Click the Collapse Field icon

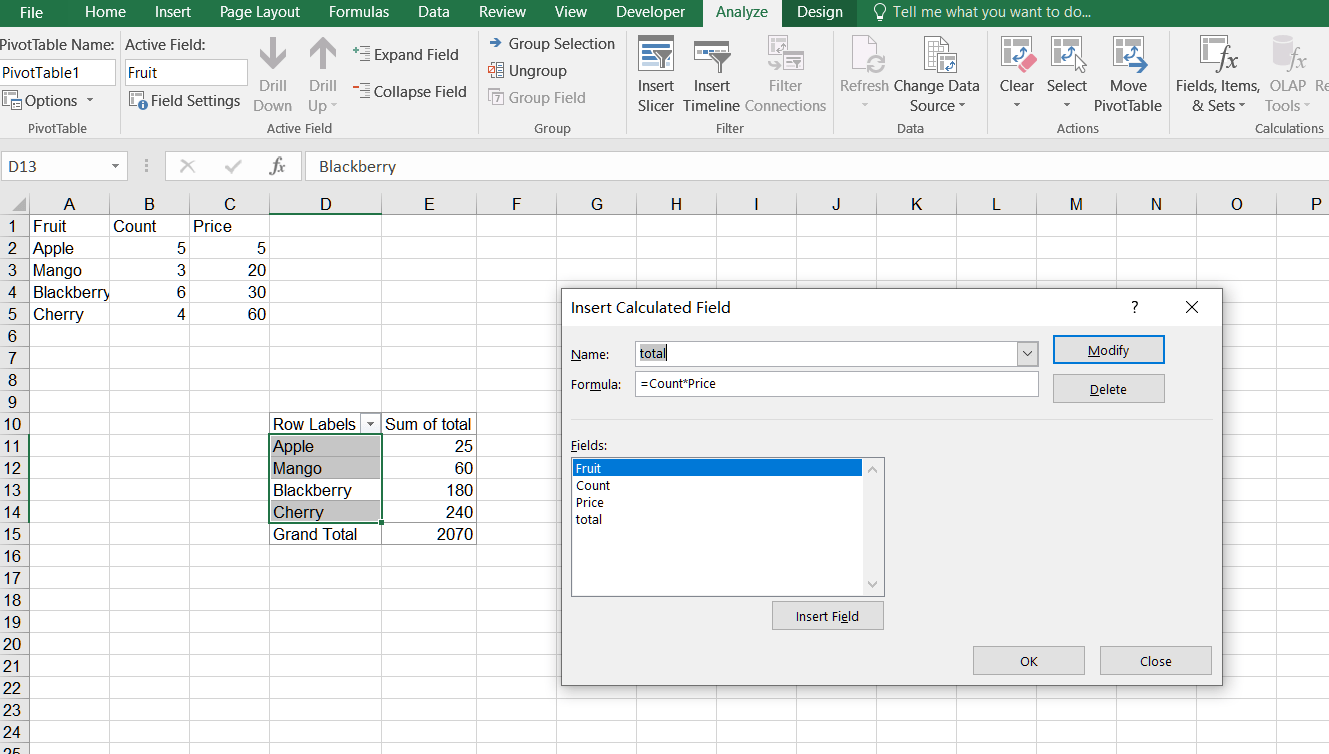pyautogui.click(x=410, y=91)
